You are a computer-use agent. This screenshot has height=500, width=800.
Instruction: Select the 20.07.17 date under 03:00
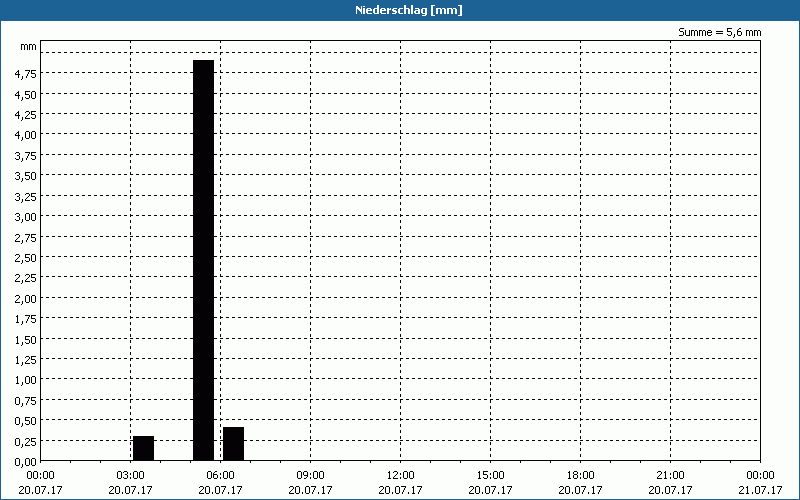[x=130, y=490]
